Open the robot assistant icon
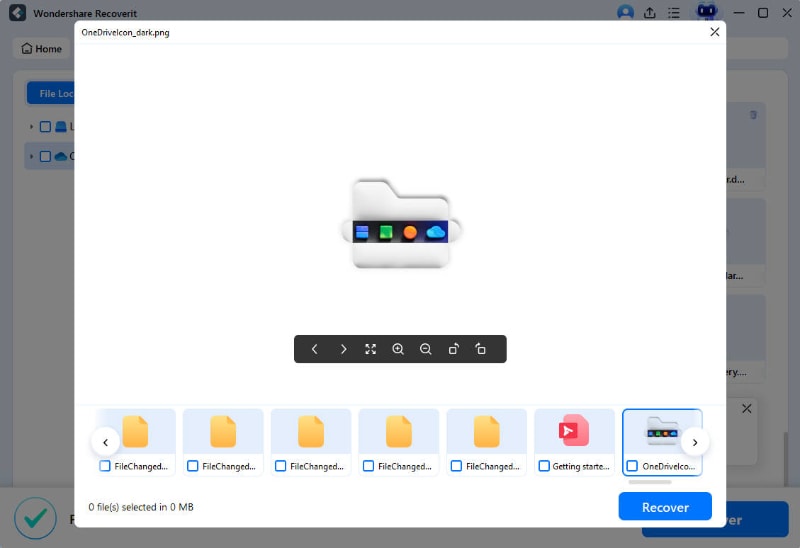Image resolution: width=800 pixels, height=548 pixels. point(707,11)
